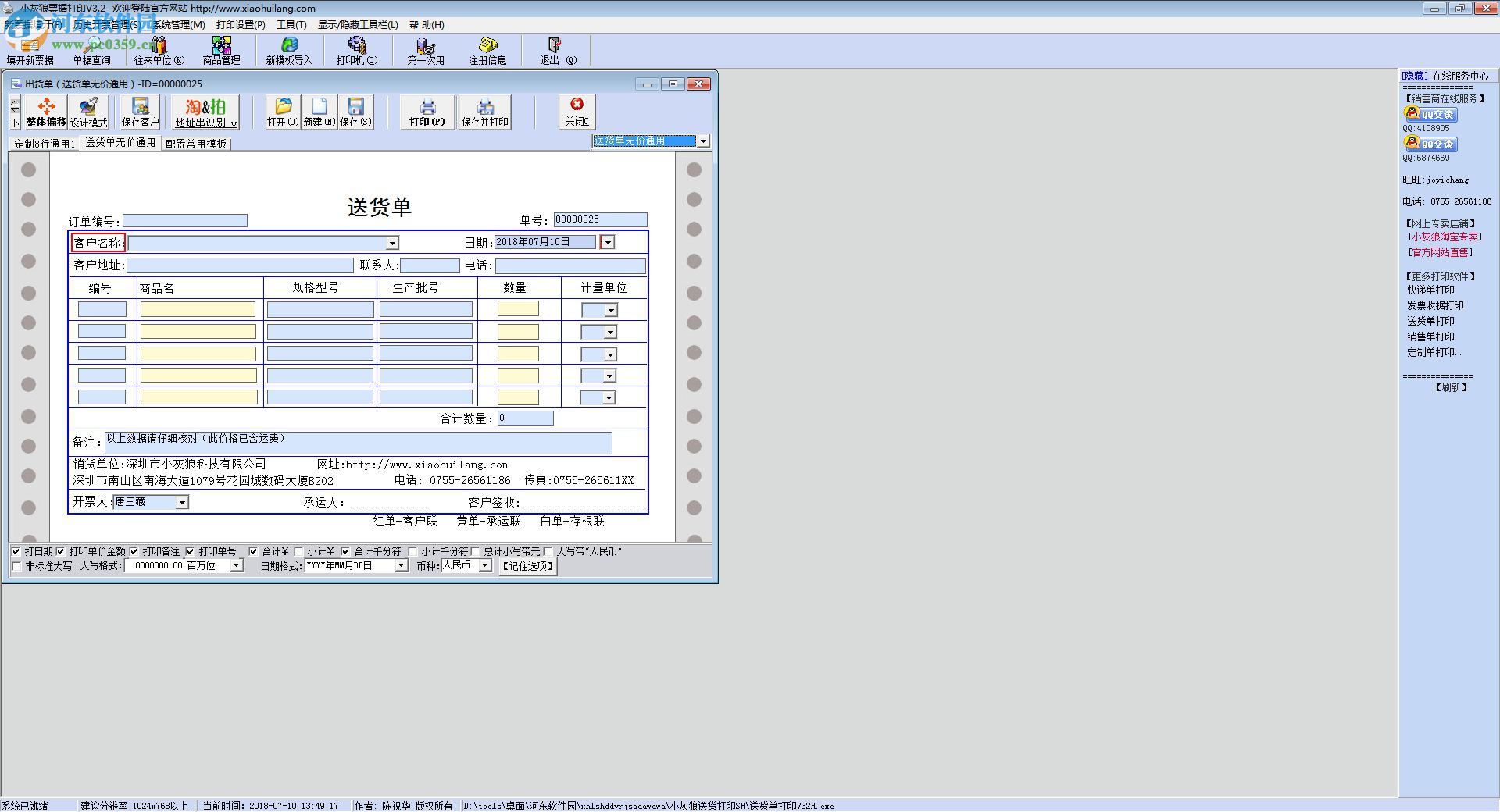Click 客户地址 input field

click(x=240, y=265)
